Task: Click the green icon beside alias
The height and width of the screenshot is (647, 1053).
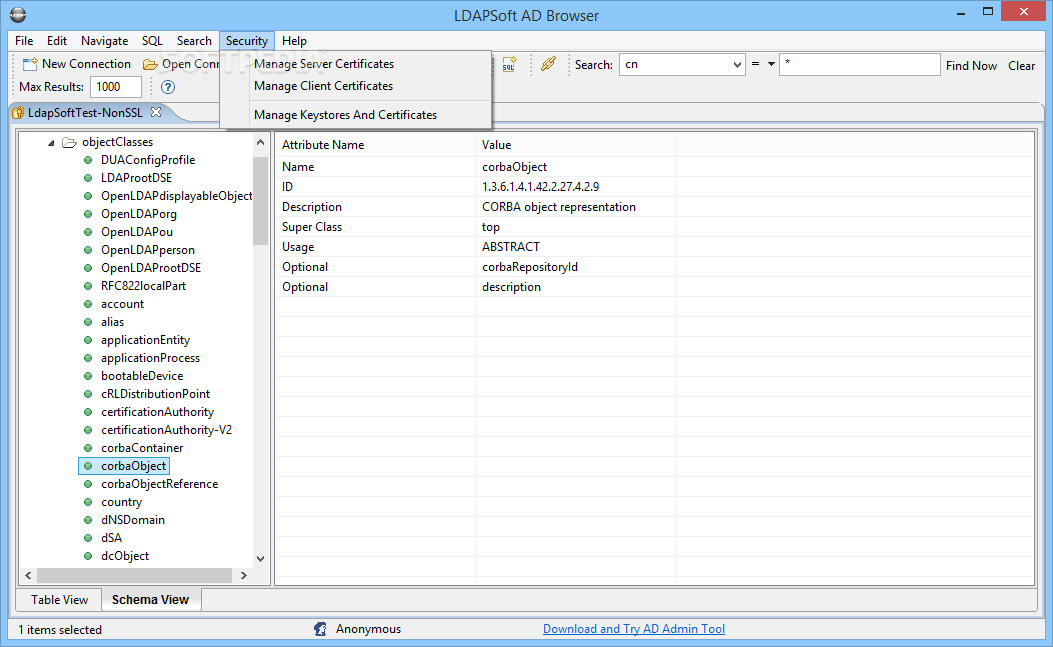Action: [88, 322]
